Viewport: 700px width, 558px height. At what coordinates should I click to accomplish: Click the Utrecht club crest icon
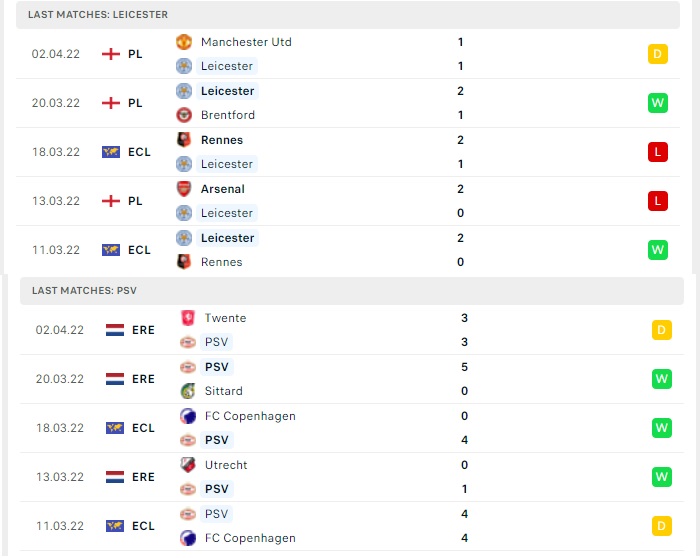pos(188,465)
